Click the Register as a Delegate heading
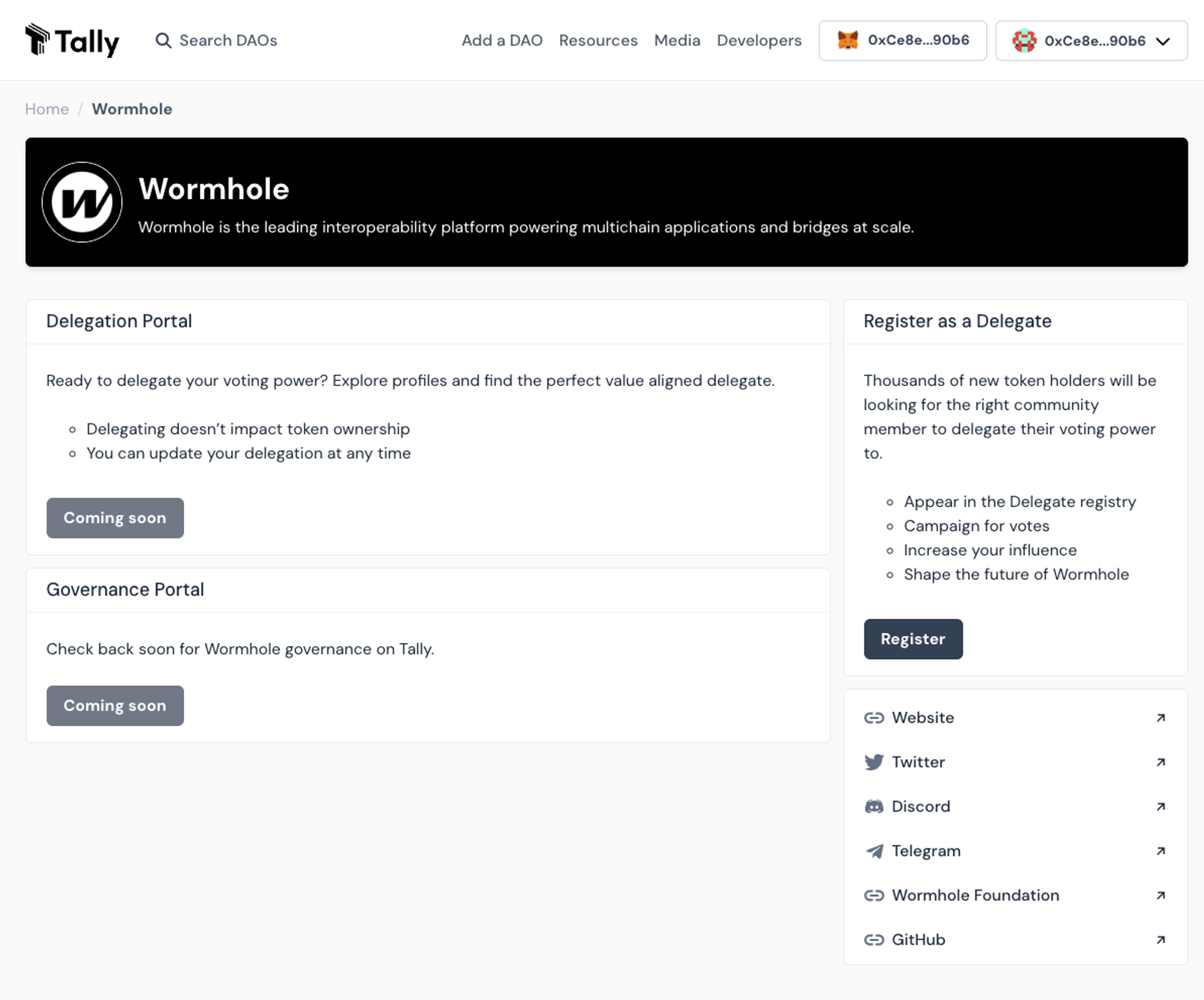Screen dimensions: 1204x1000 tap(957, 321)
